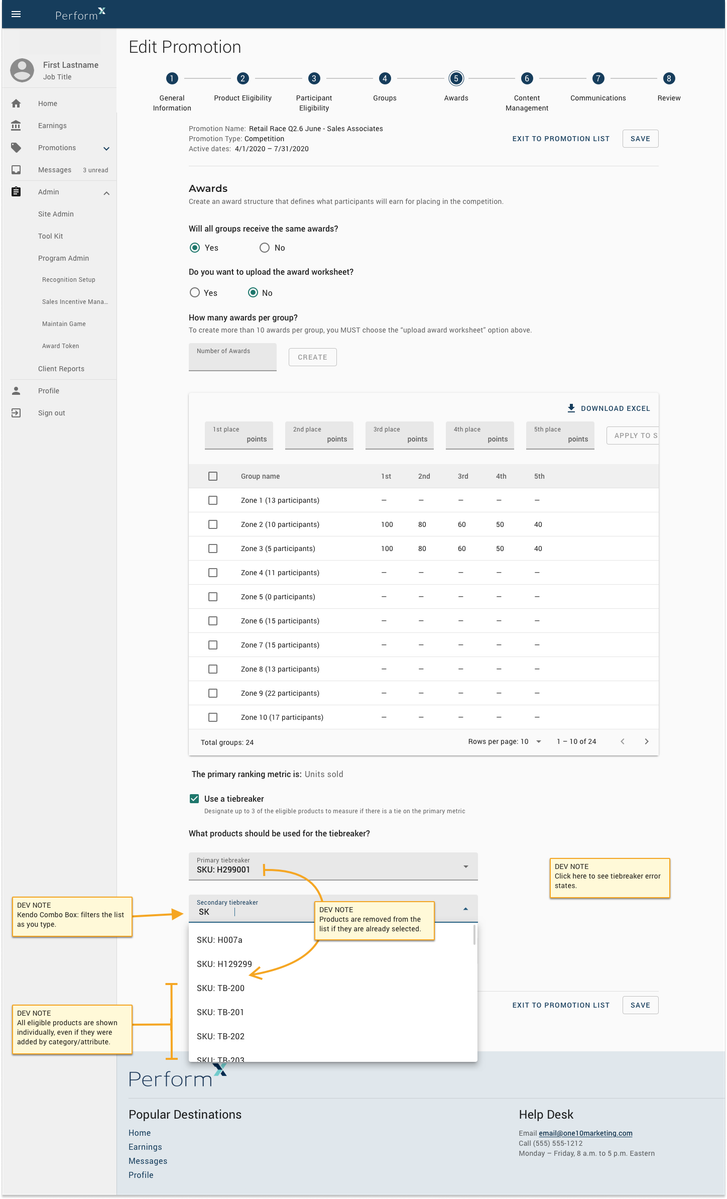Check the Zone 2 (10 participants) row
Viewport: 727px width, 1199px height.
click(x=213, y=525)
